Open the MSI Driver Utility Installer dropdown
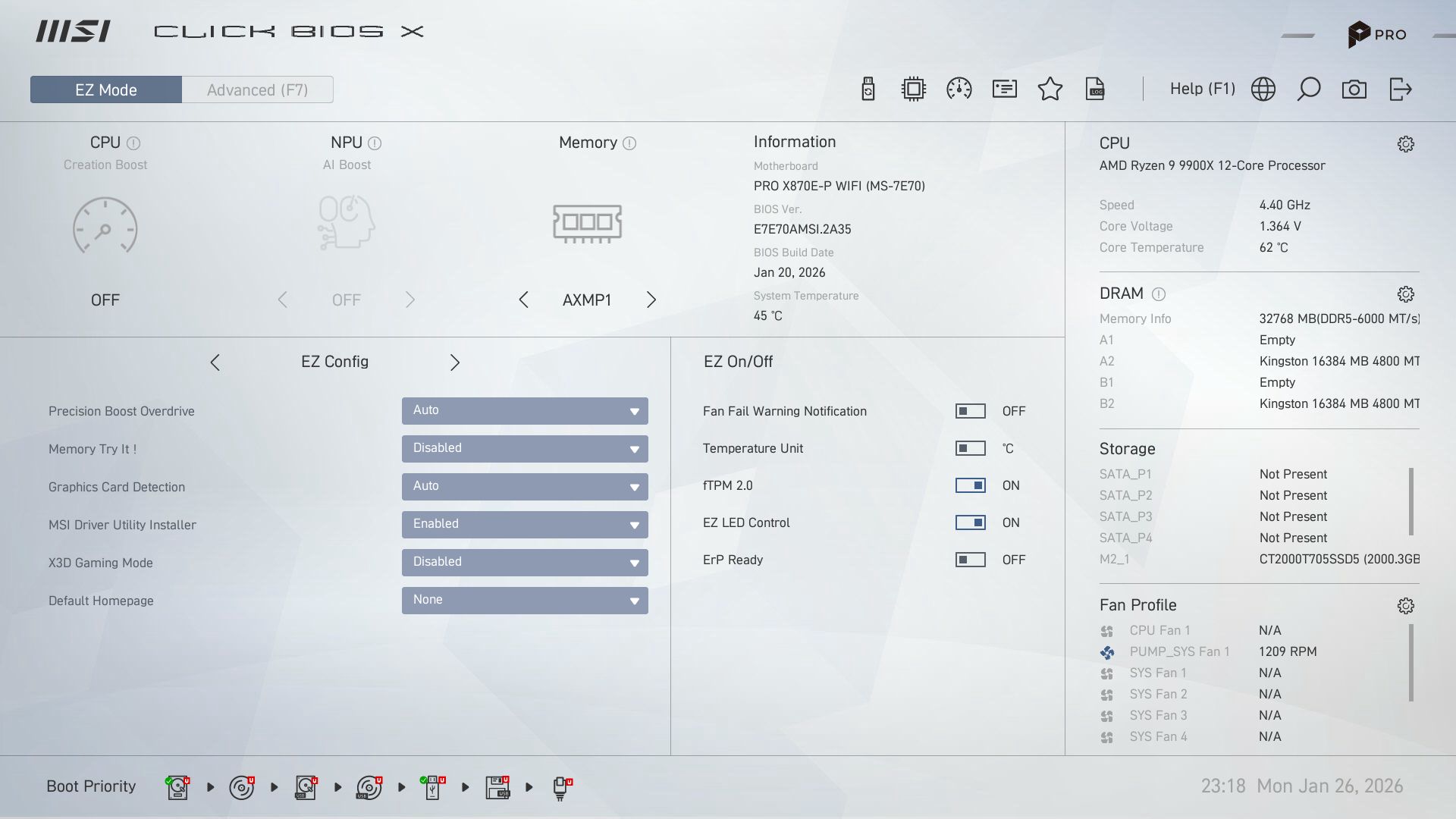The image size is (1456, 819). click(524, 524)
